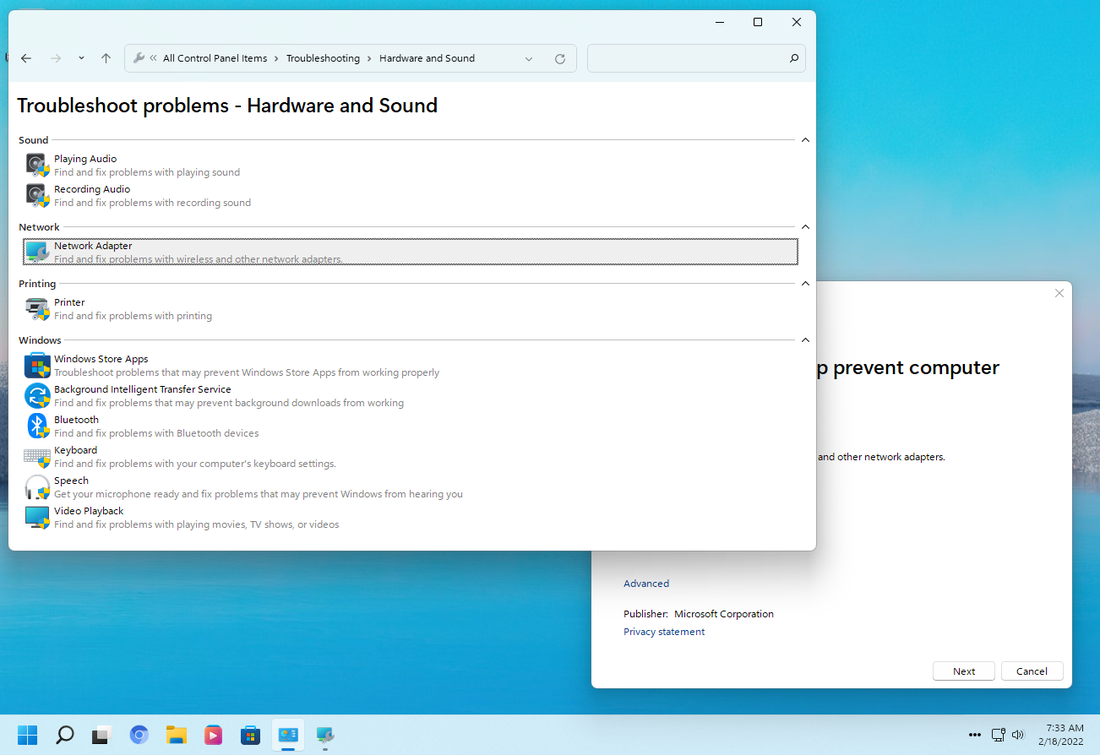Open the Windows Store Apps icon
Viewport: 1100px width, 755px height.
[x=37, y=366]
